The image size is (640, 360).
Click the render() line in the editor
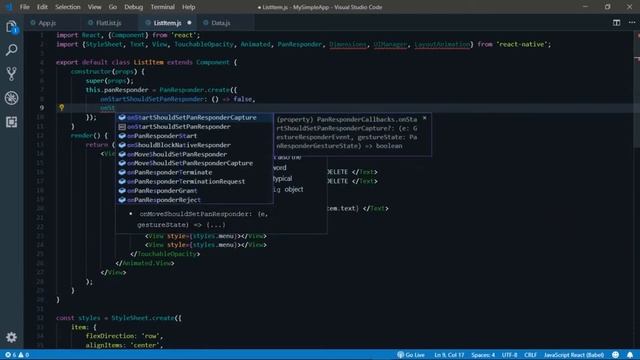89,136
